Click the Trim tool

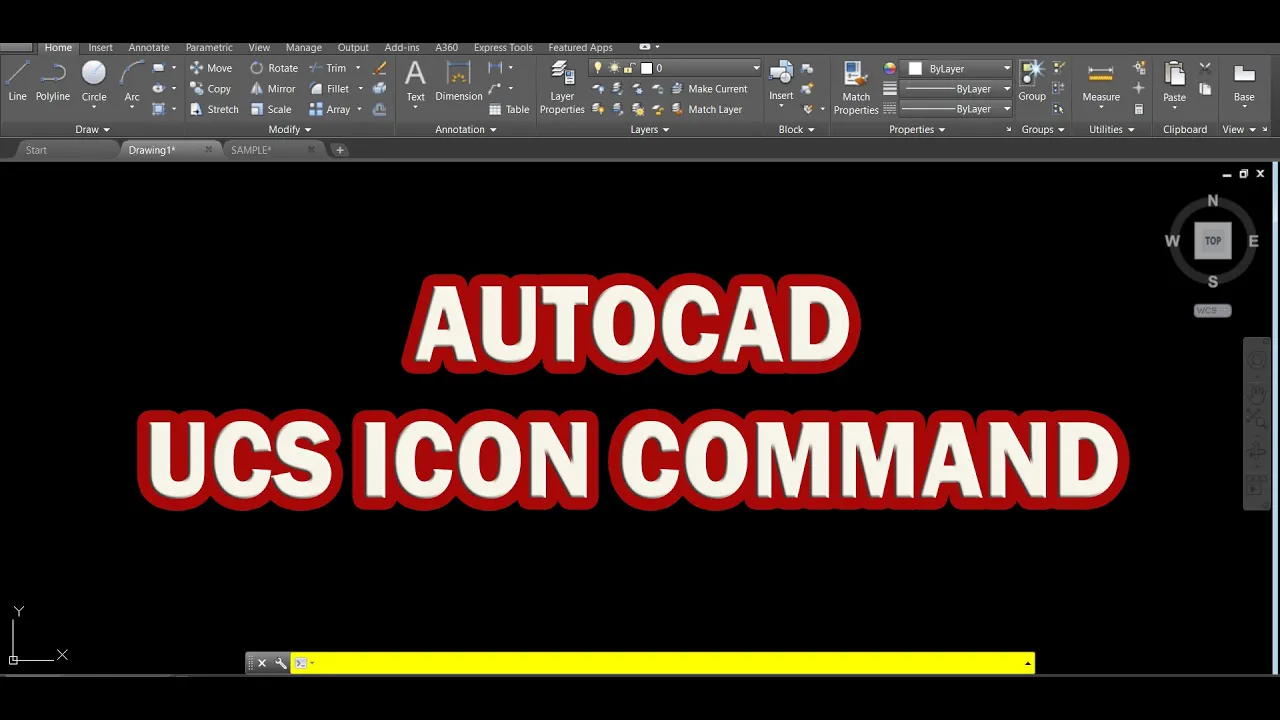point(327,68)
